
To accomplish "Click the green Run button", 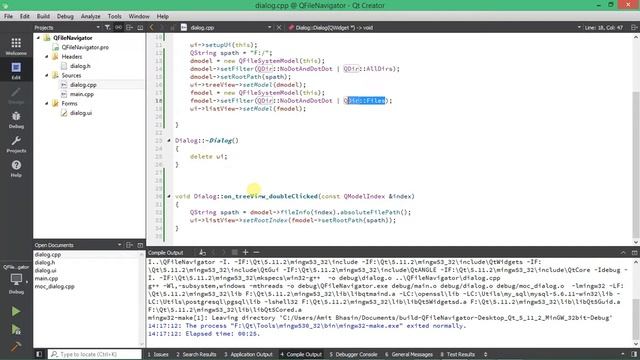I will [x=16, y=311].
